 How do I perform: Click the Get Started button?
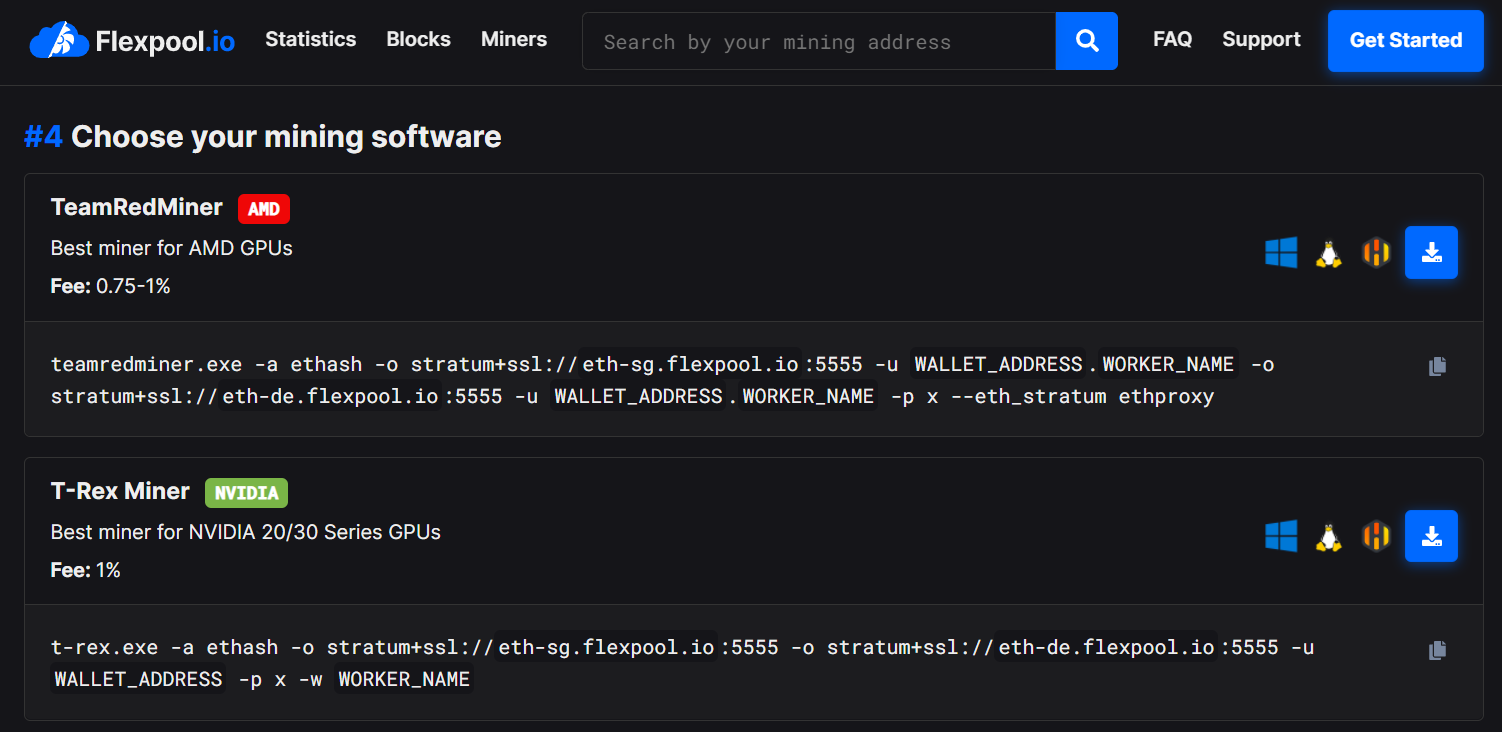pyautogui.click(x=1405, y=41)
